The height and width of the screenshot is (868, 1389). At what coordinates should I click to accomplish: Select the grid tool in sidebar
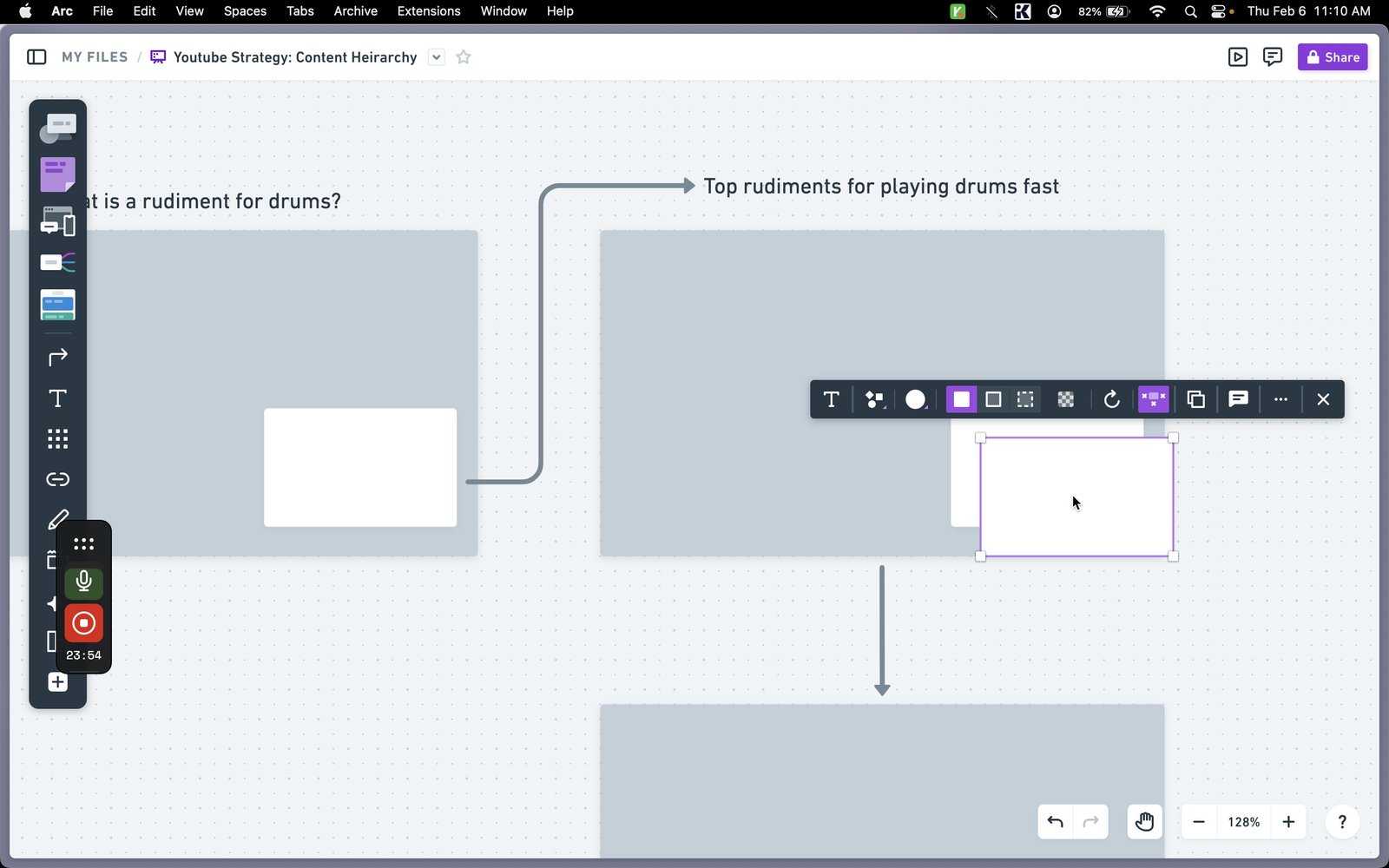pos(57,438)
